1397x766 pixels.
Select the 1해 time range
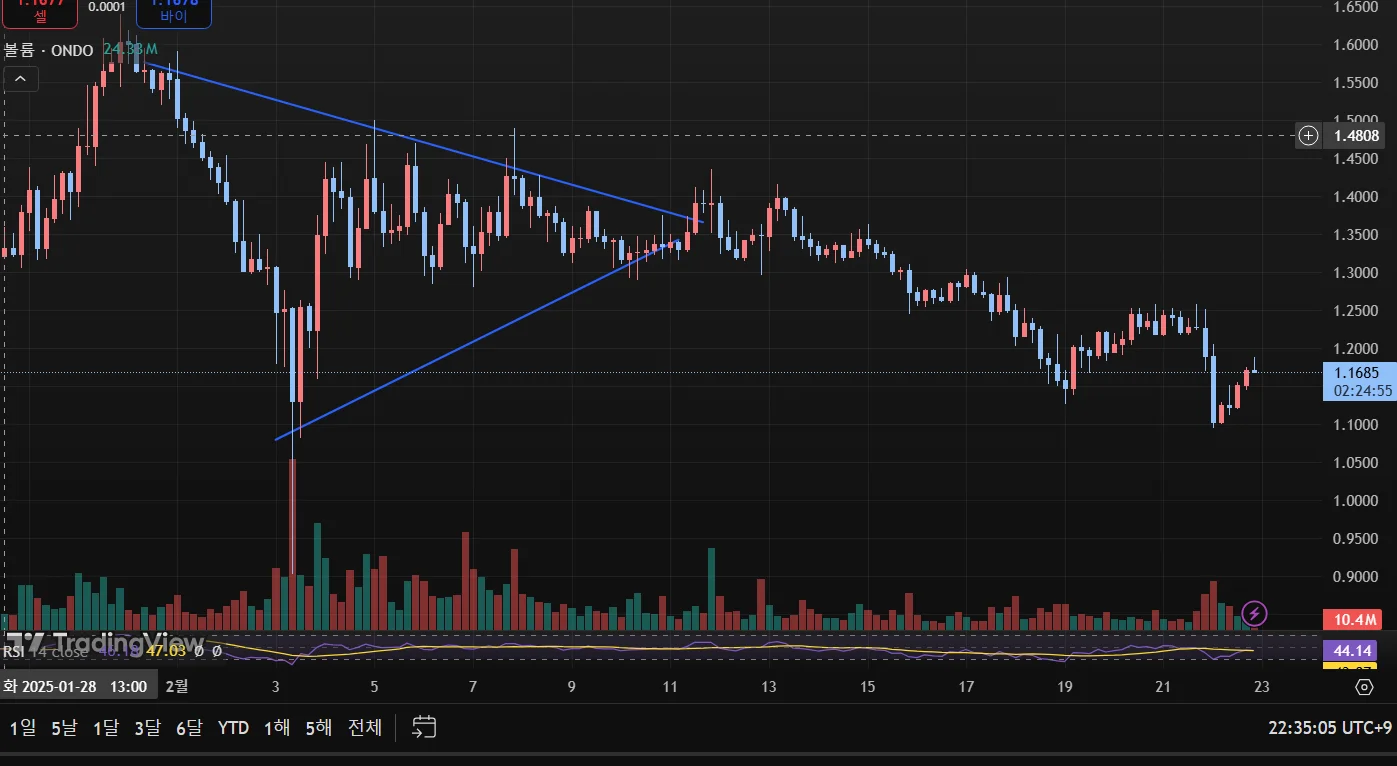(x=277, y=728)
